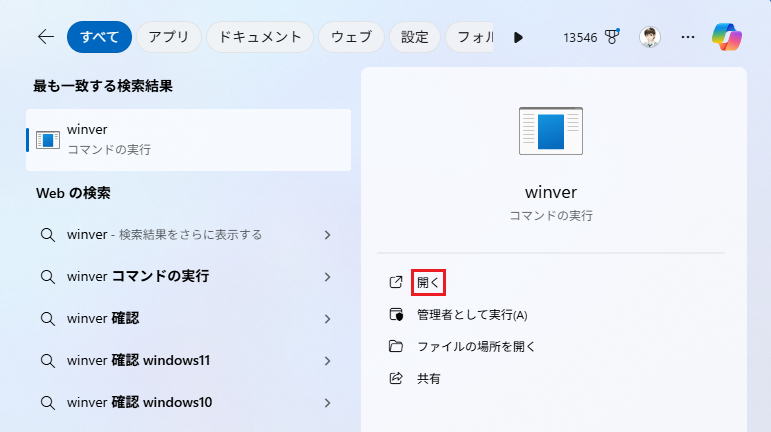
Task: Click the large winver app icon
Action: click(551, 131)
